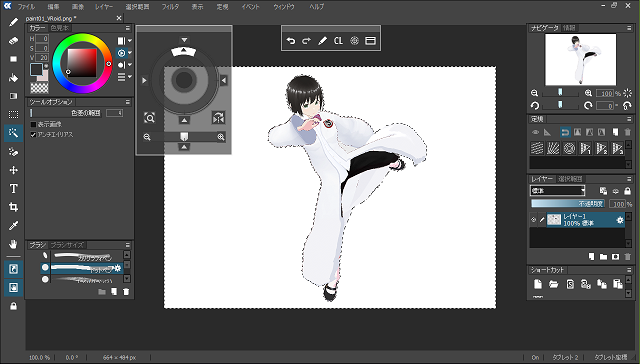
Task: Select the Brush pen tool
Action: pos(13,22)
